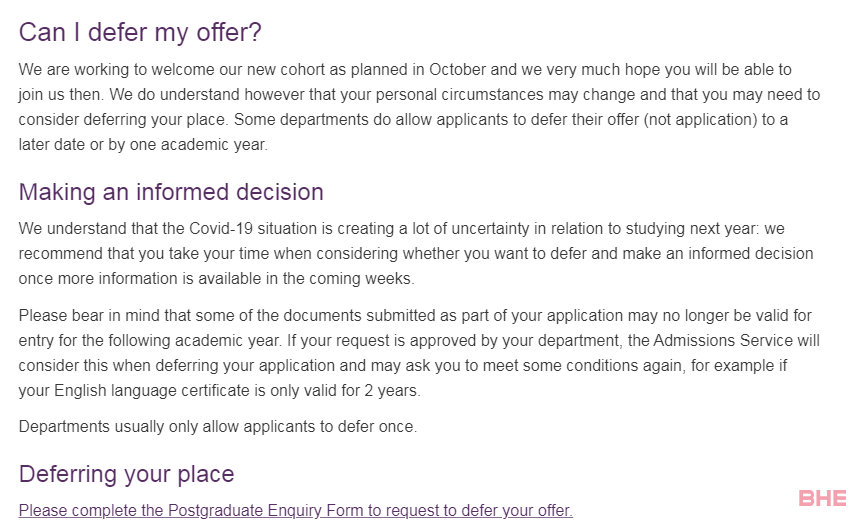Viewport: 866px width, 526px height.
Task: Click the red button at bottom right
Action: click(822, 498)
